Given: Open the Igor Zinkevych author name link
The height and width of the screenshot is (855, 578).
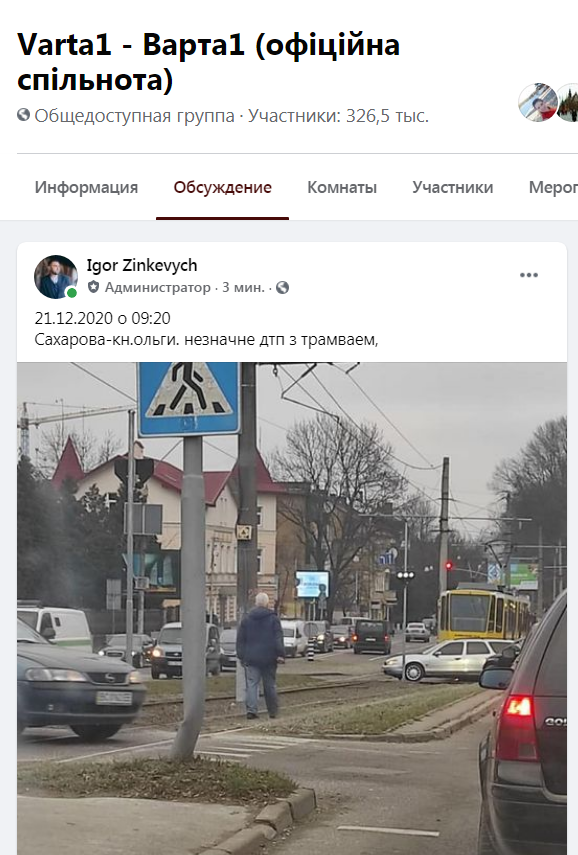Looking at the screenshot, I should pyautogui.click(x=142, y=266).
